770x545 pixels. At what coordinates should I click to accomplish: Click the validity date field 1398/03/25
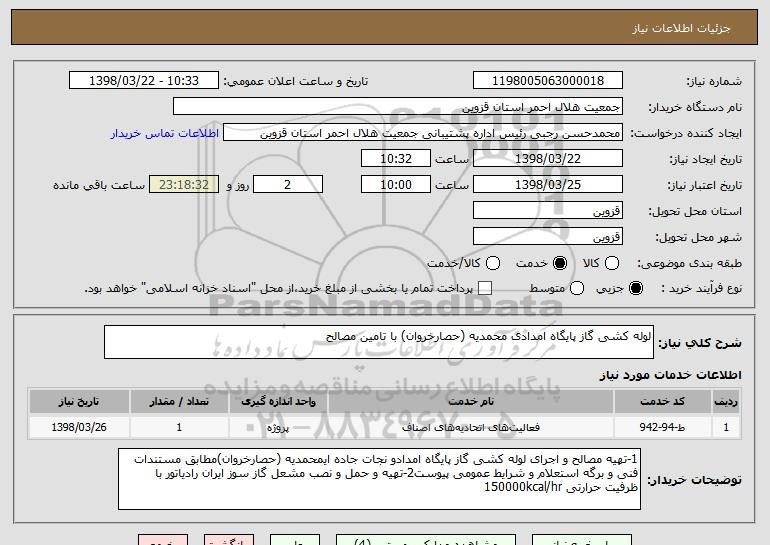pos(548,185)
